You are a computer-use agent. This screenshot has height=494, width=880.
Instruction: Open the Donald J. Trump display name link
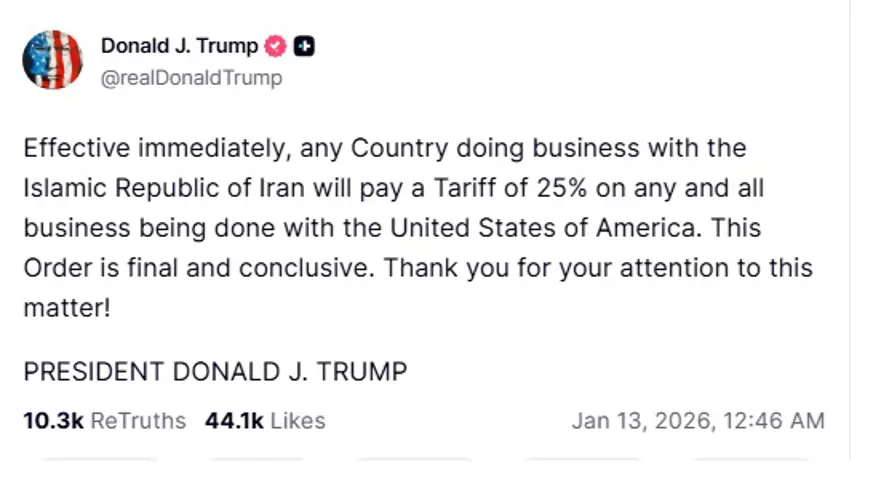(179, 46)
